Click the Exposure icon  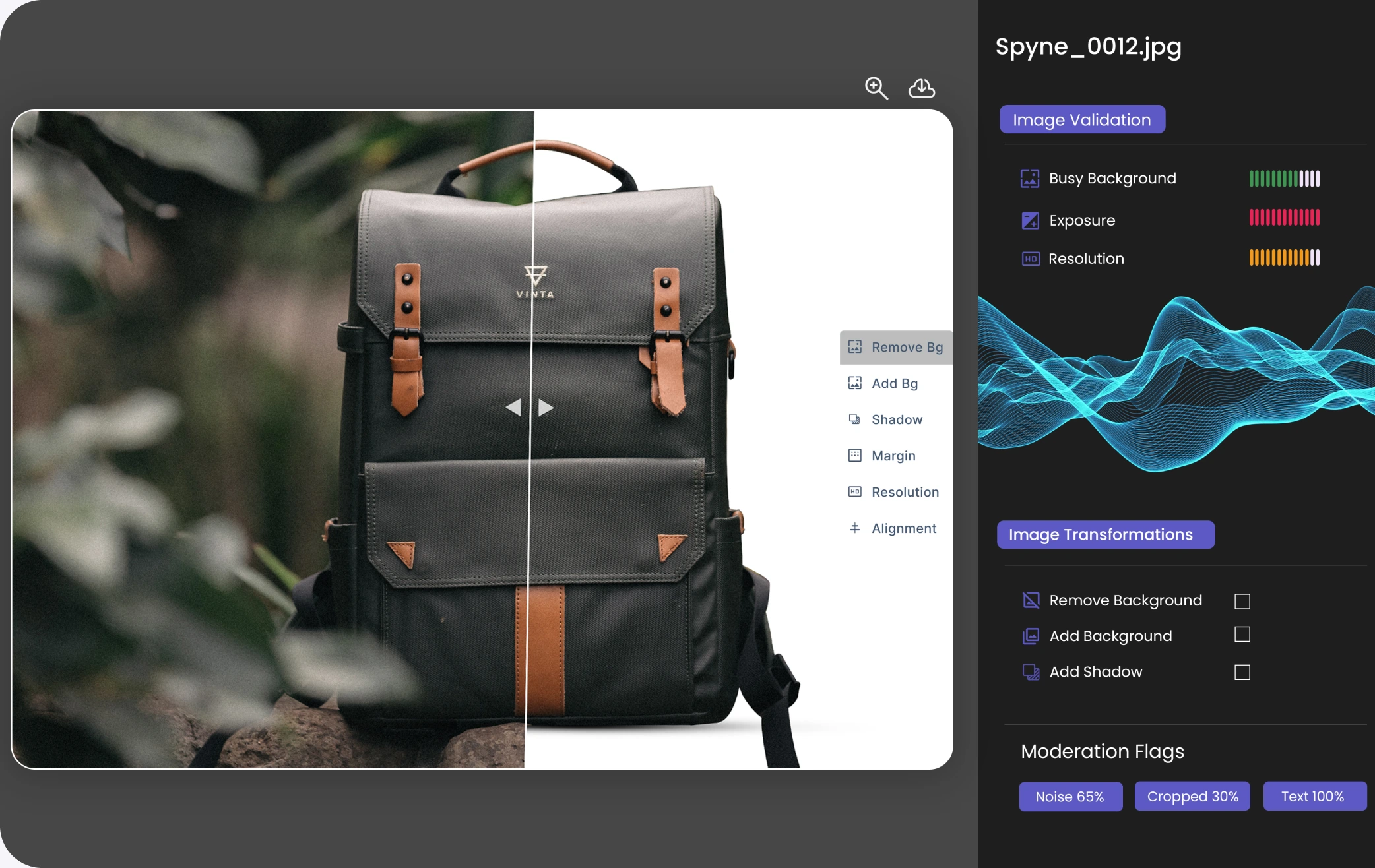tap(1030, 220)
